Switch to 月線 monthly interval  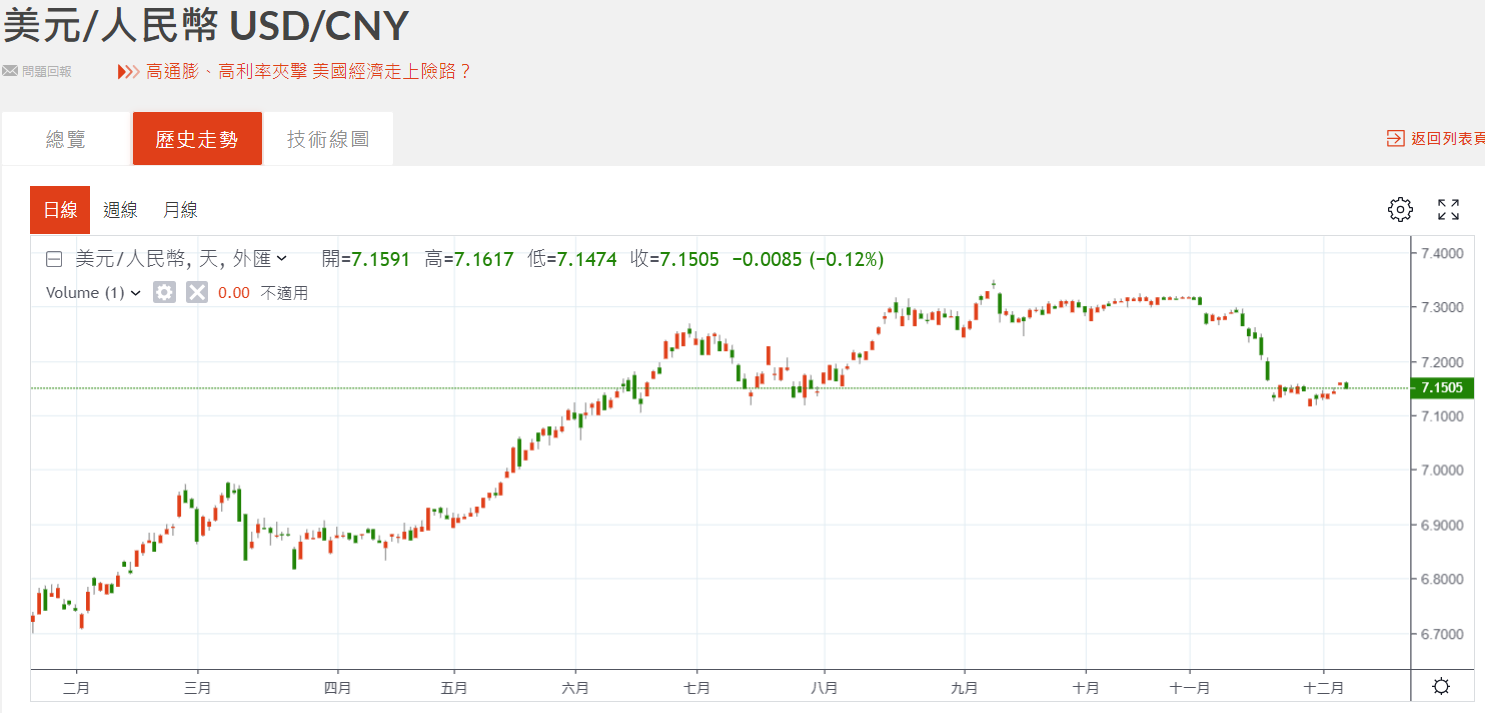(x=180, y=210)
